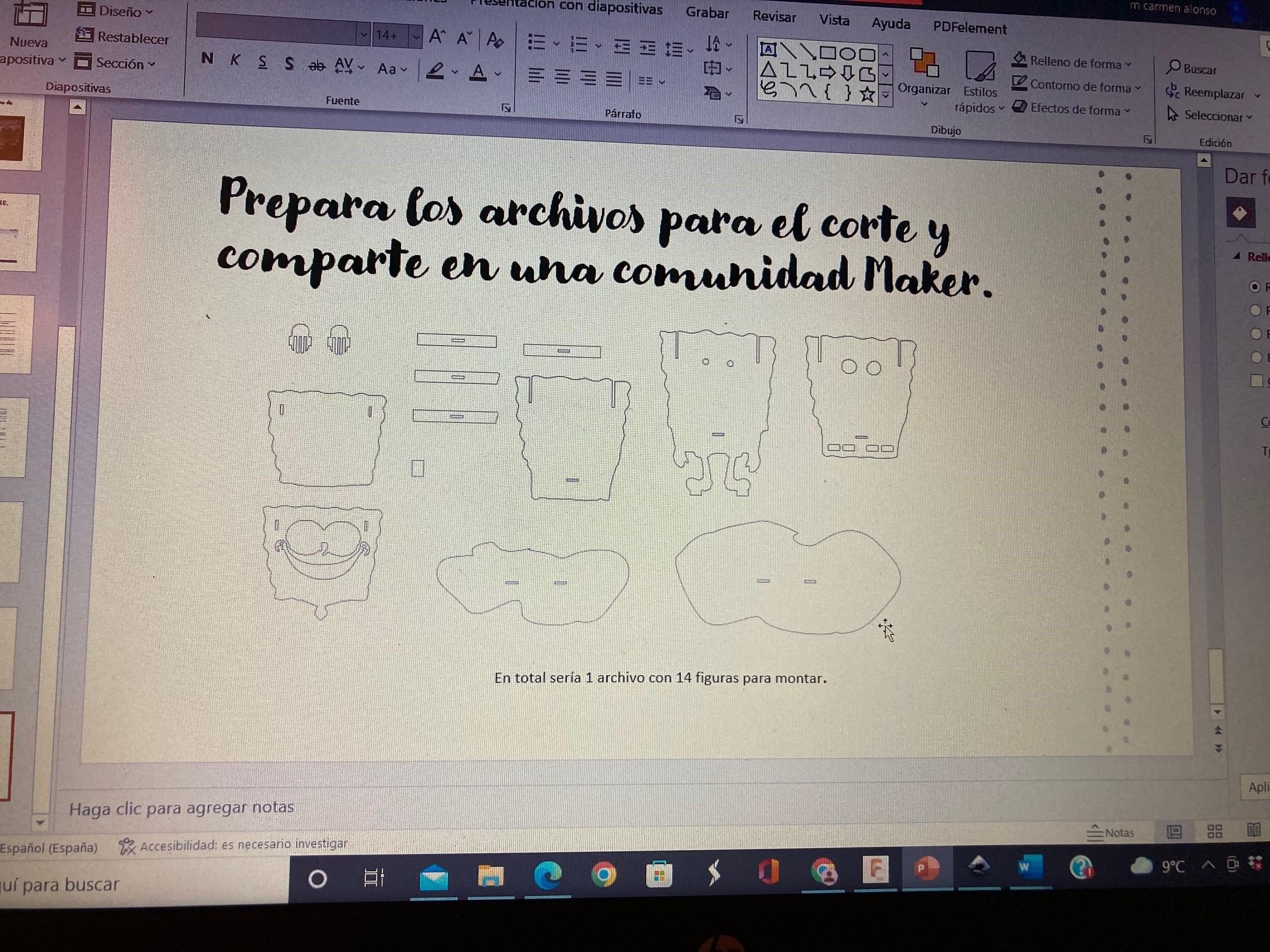The image size is (1270, 952).
Task: Open the font size dropdown
Action: [x=416, y=37]
